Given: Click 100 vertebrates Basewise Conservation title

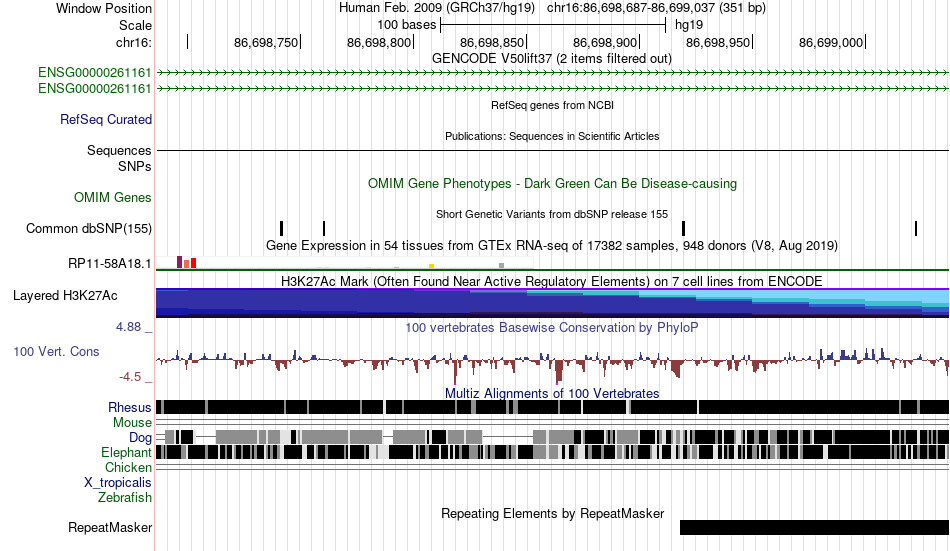Looking at the screenshot, I should pos(552,328).
